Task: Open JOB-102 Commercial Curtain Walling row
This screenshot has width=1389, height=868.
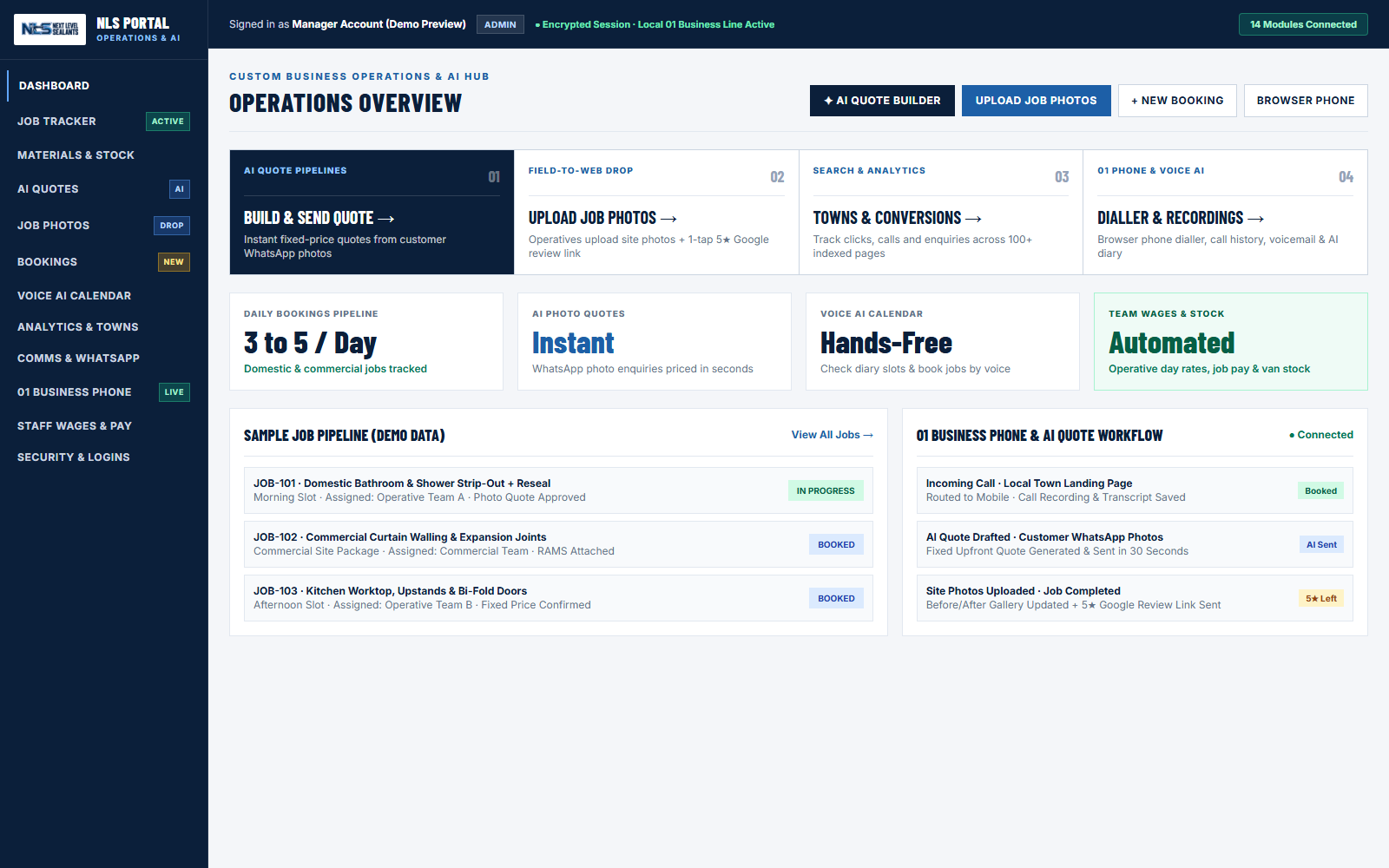Action: click(558, 544)
